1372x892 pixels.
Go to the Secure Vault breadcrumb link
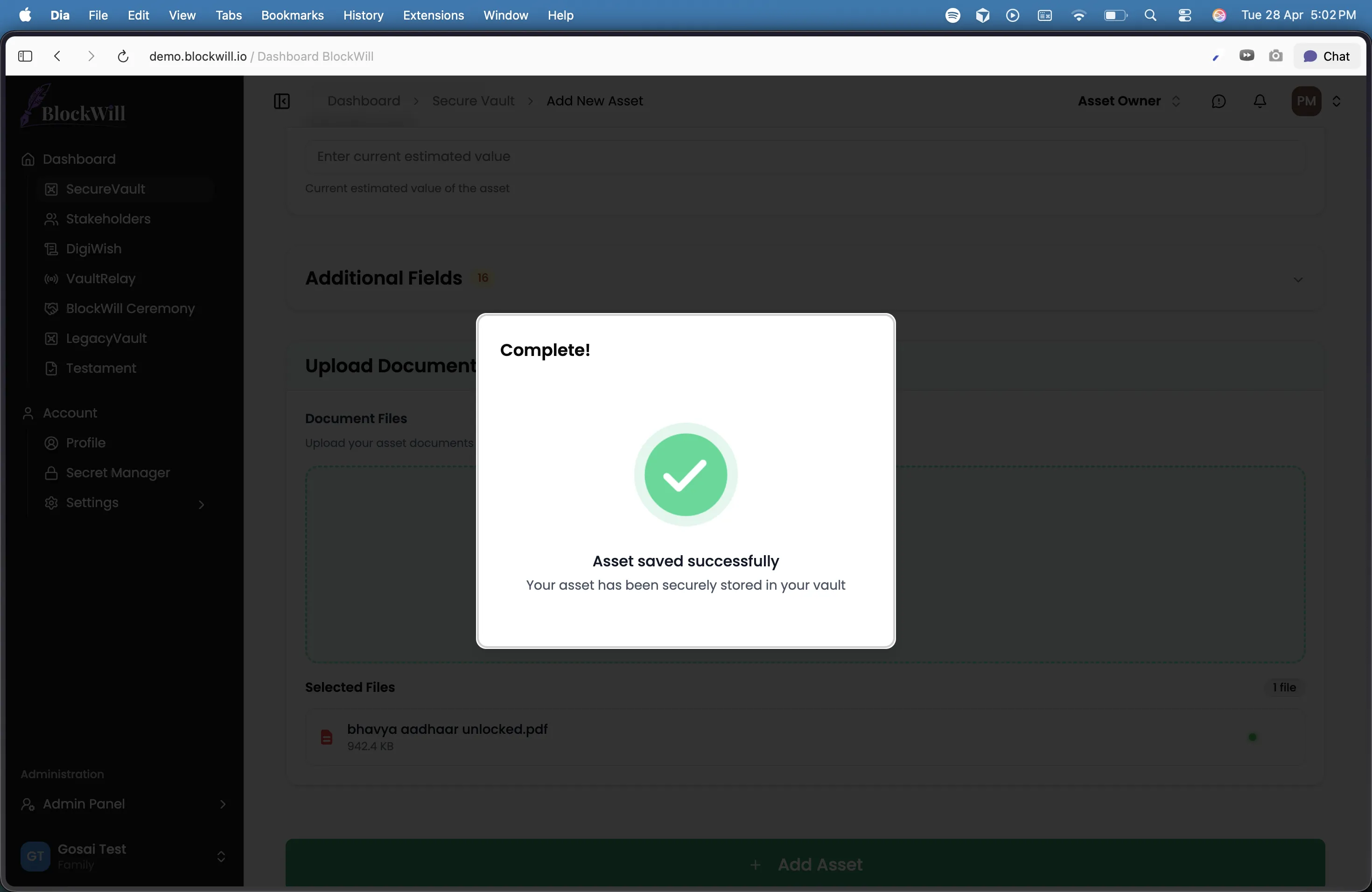click(473, 101)
